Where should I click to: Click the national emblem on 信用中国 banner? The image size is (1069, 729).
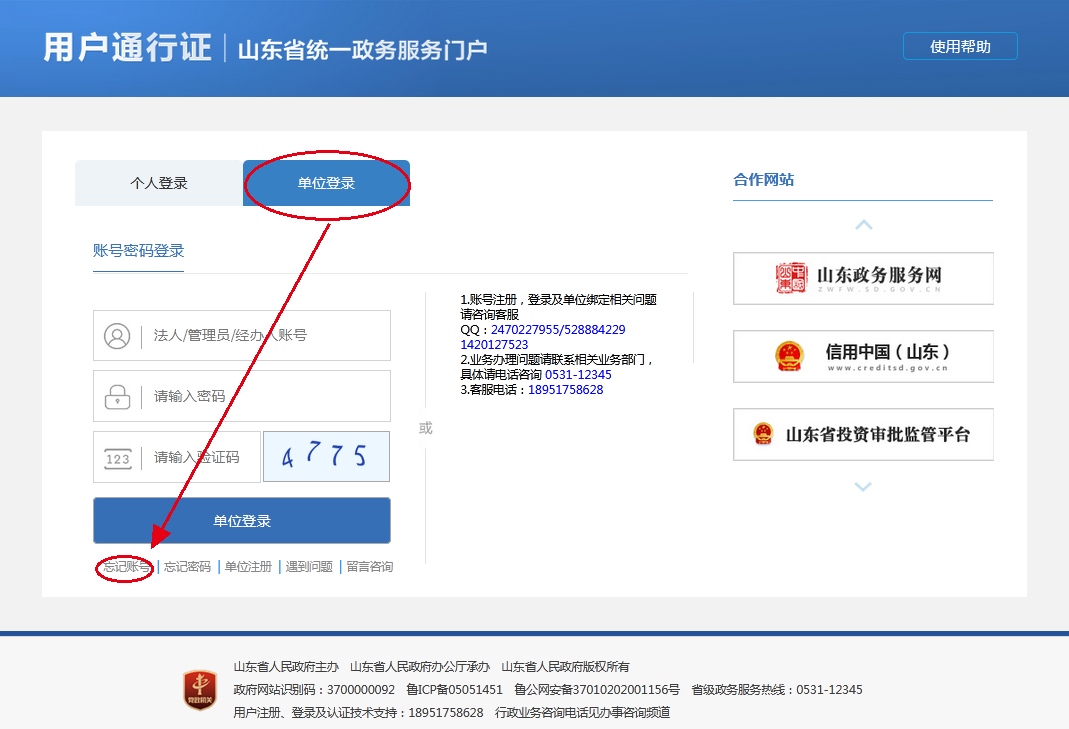click(789, 356)
